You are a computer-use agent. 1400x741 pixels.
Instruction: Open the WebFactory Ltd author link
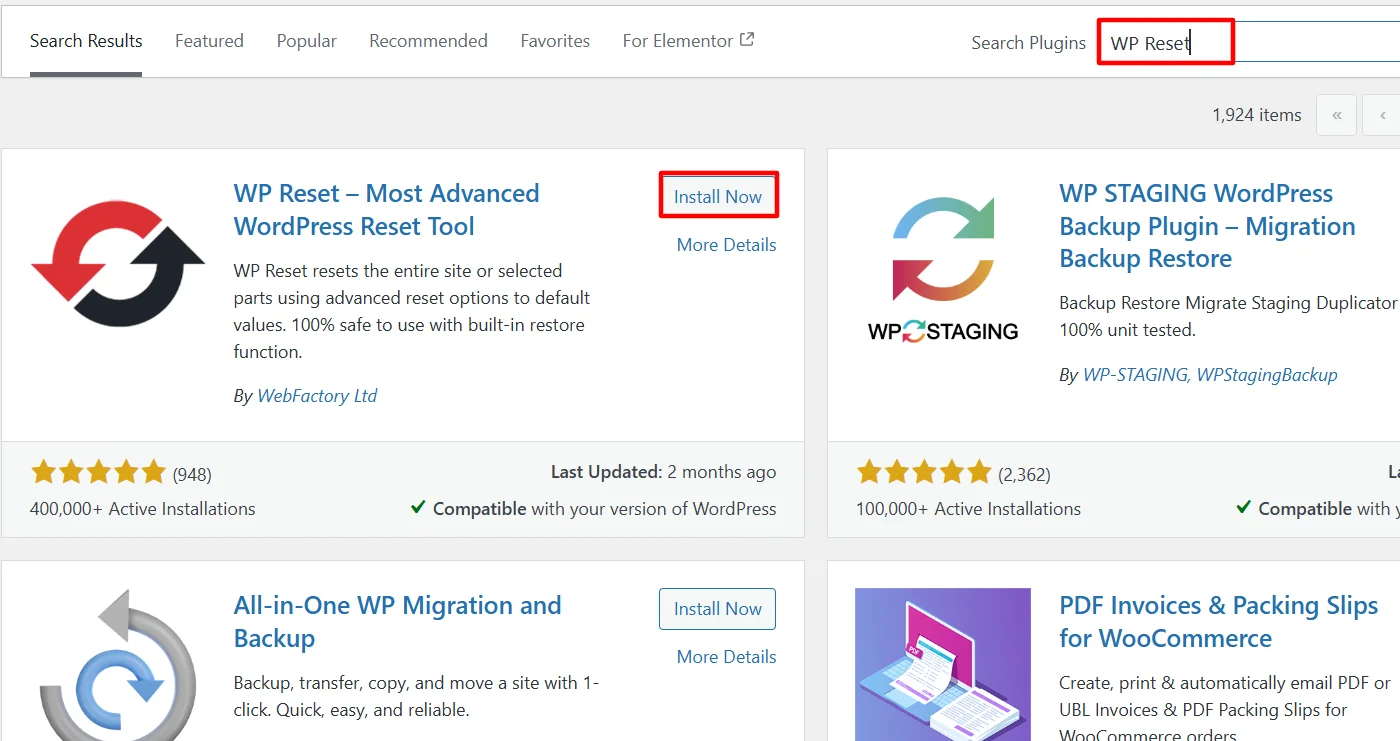click(317, 396)
